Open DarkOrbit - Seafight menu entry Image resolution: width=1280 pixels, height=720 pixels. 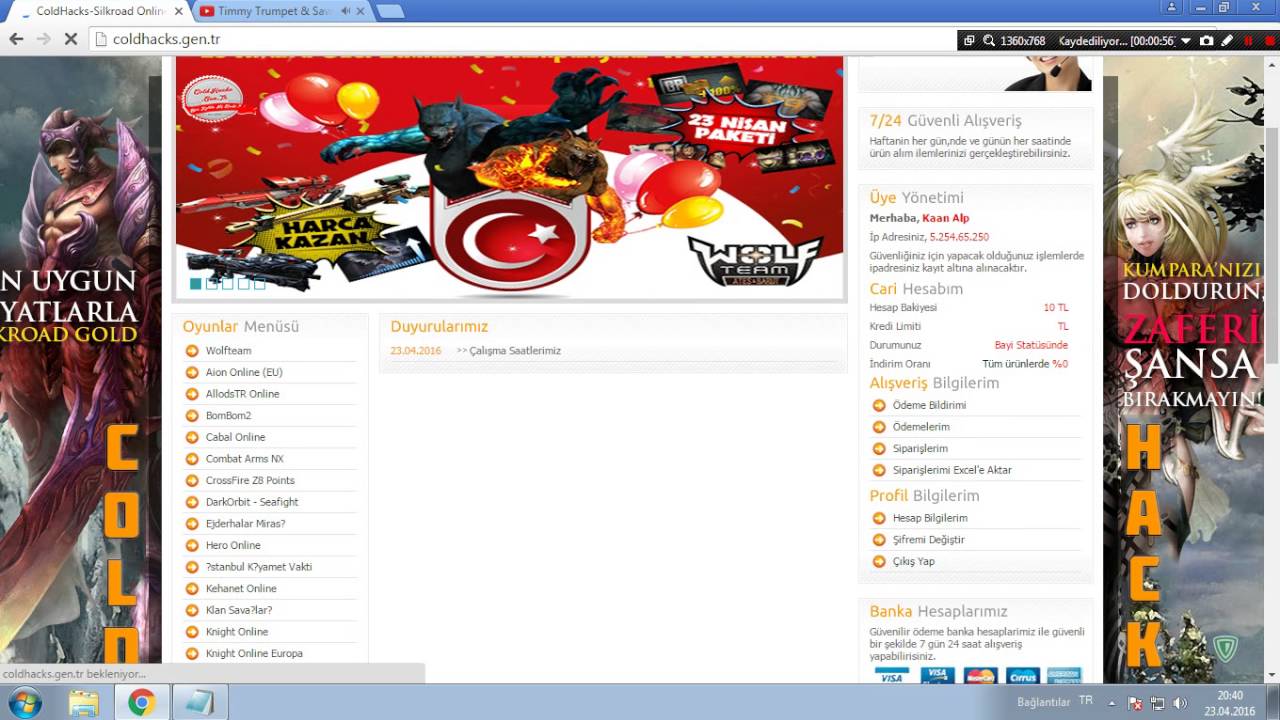[252, 502]
